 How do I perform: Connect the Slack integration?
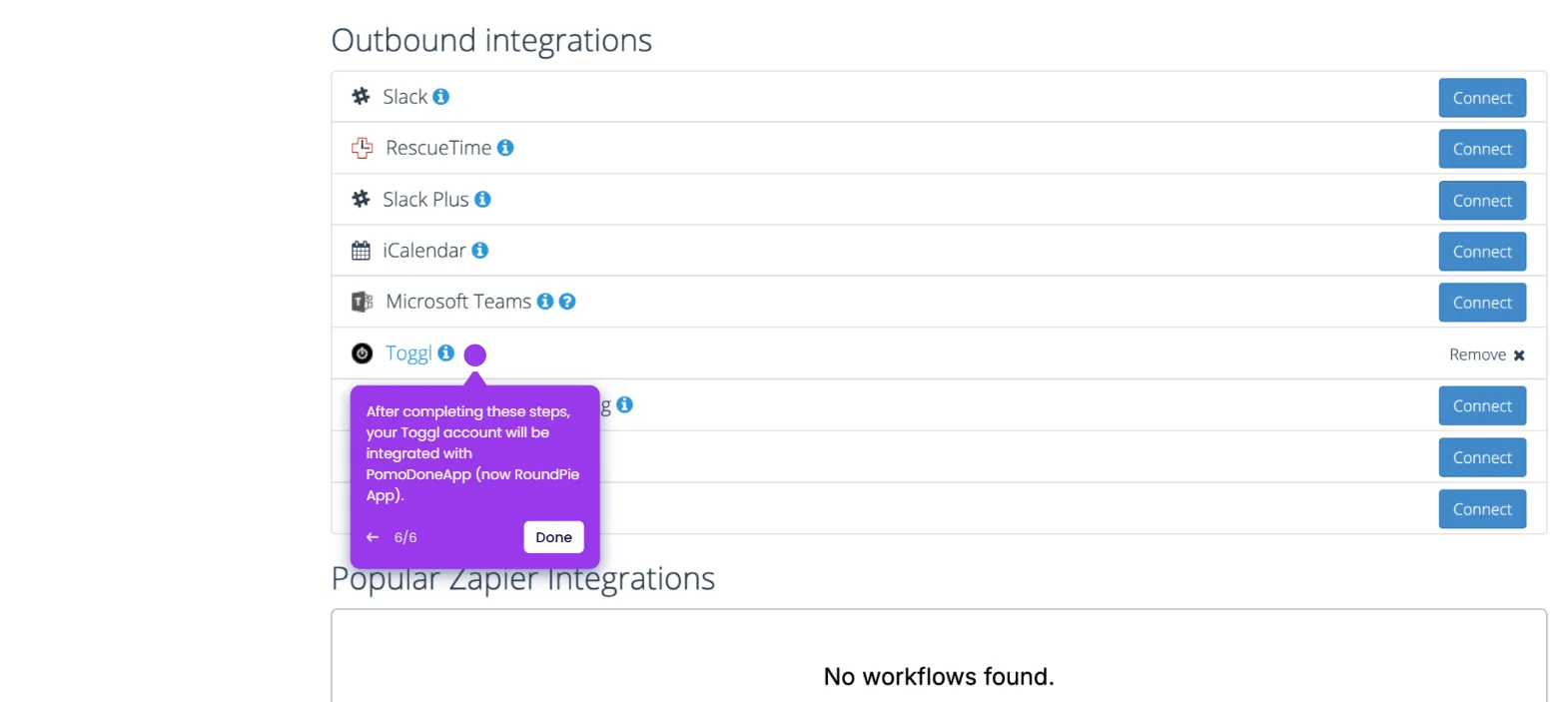[x=1482, y=98]
